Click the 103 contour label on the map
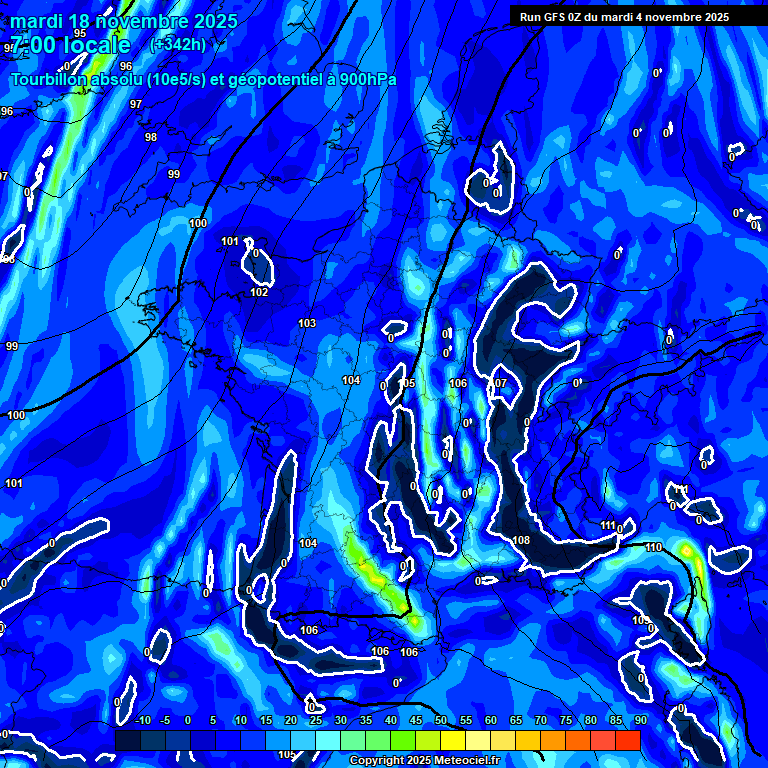Image resolution: width=768 pixels, height=768 pixels. tap(307, 323)
